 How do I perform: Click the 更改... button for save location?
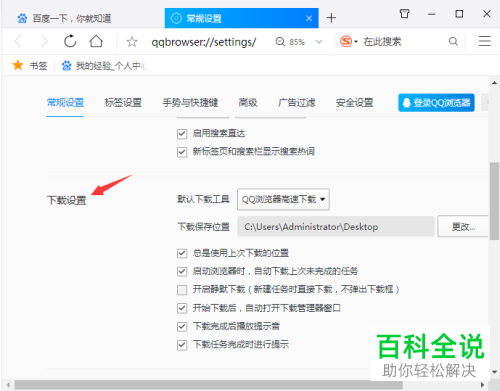coord(463,227)
